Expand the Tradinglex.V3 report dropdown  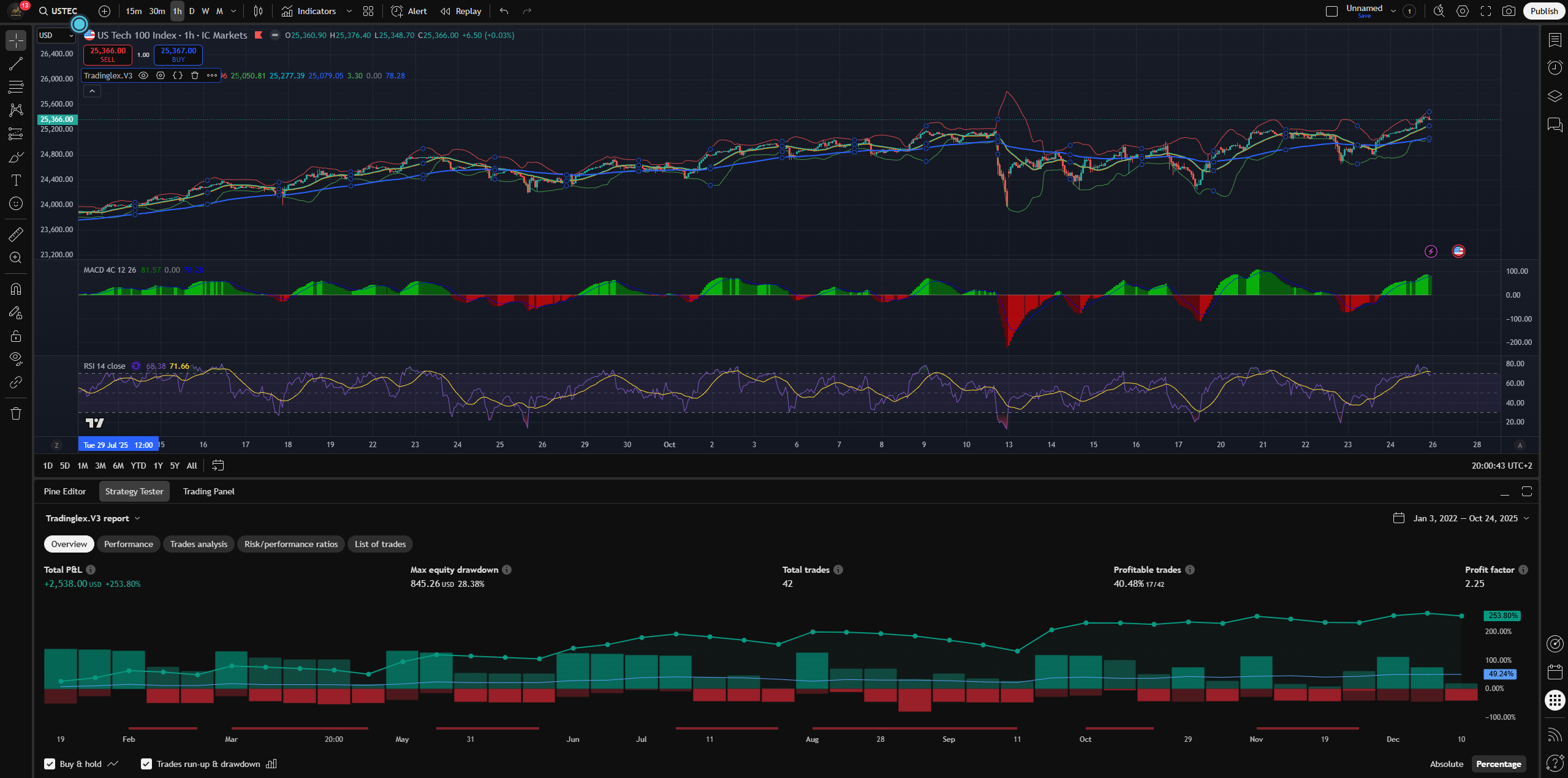[93, 518]
